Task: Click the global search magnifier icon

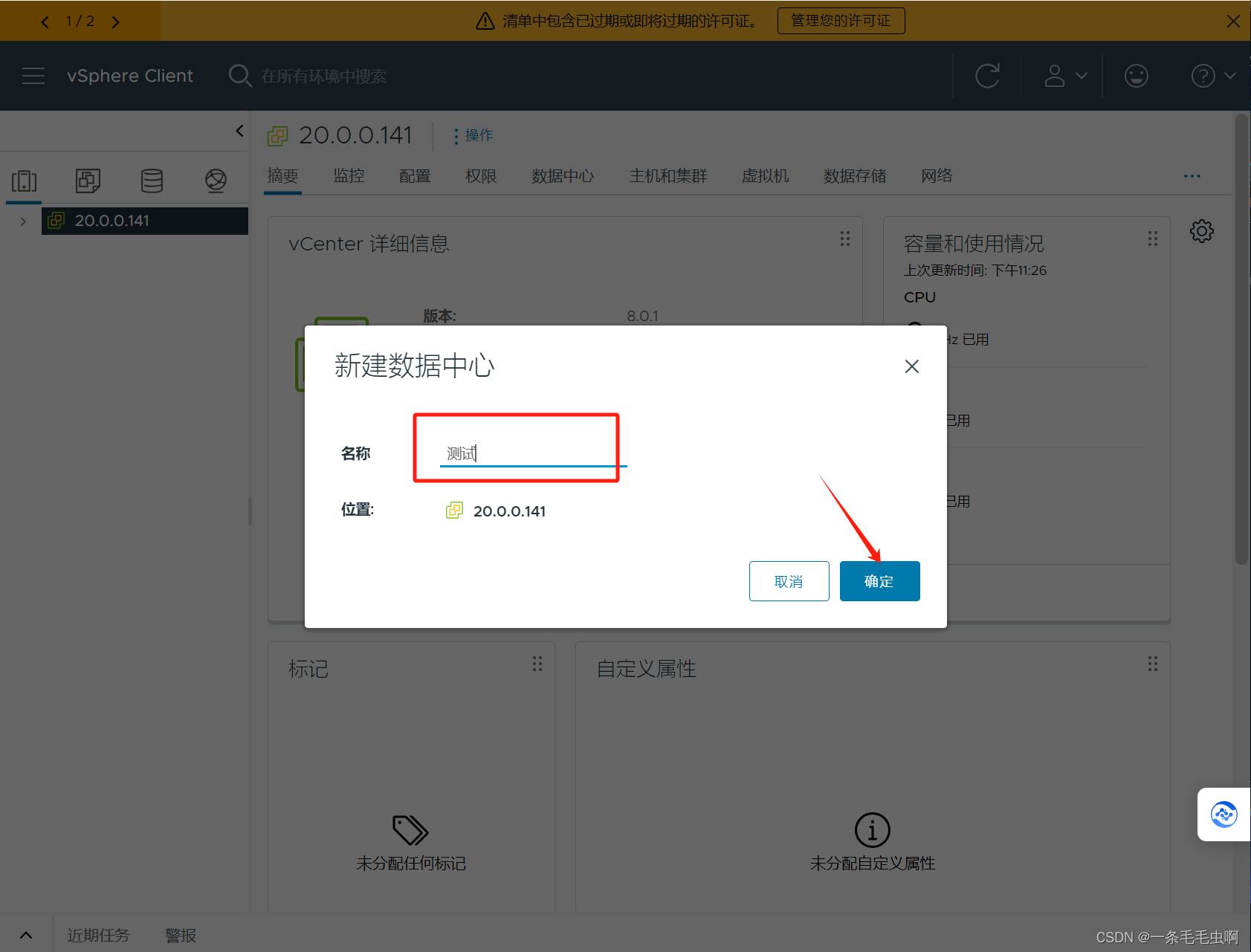Action: (239, 76)
